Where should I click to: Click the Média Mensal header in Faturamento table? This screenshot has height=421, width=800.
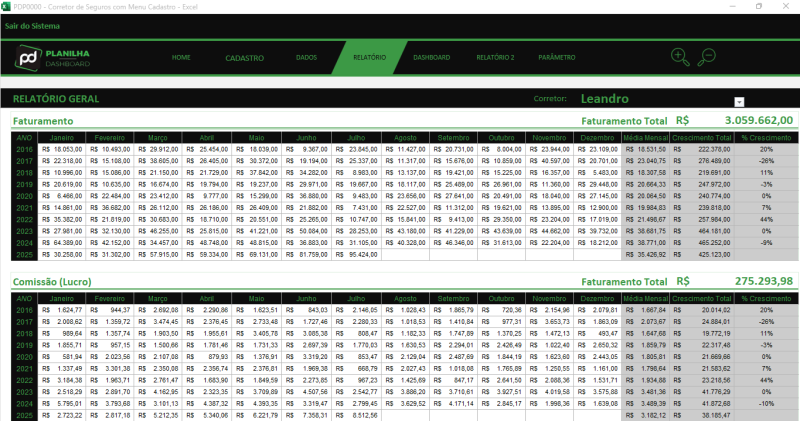click(x=645, y=137)
